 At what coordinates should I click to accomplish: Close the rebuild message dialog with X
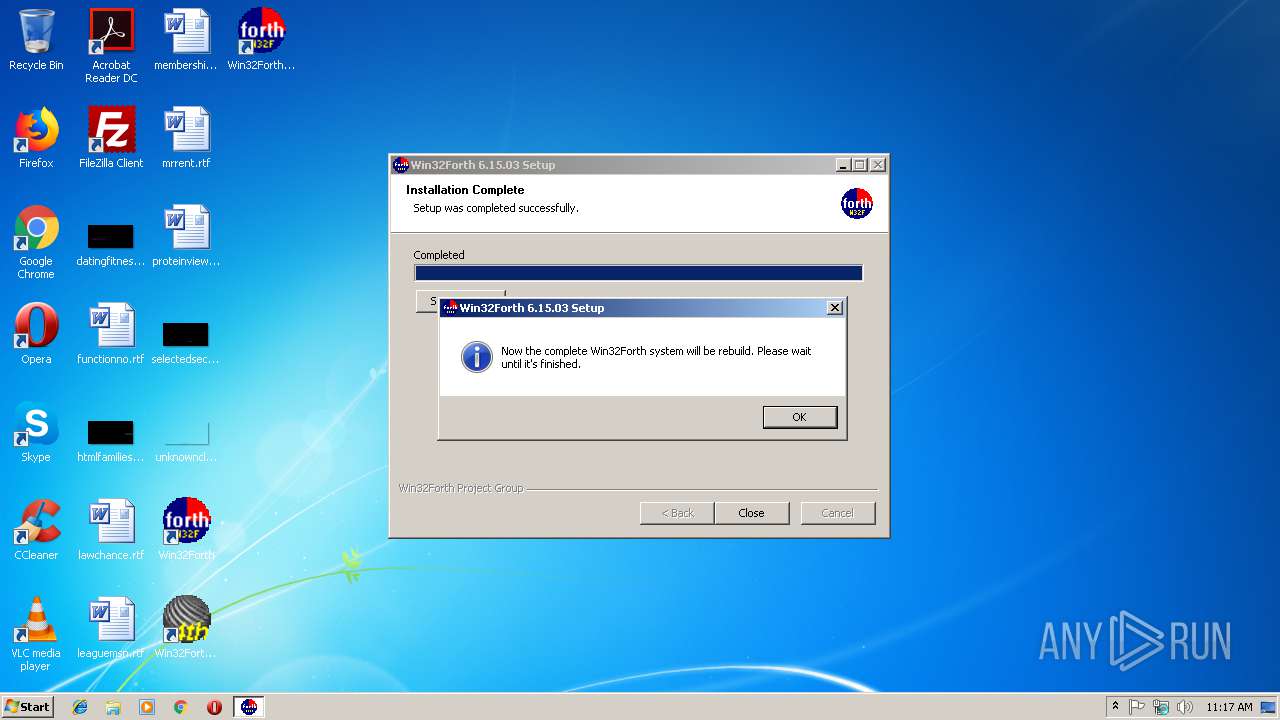pos(835,308)
